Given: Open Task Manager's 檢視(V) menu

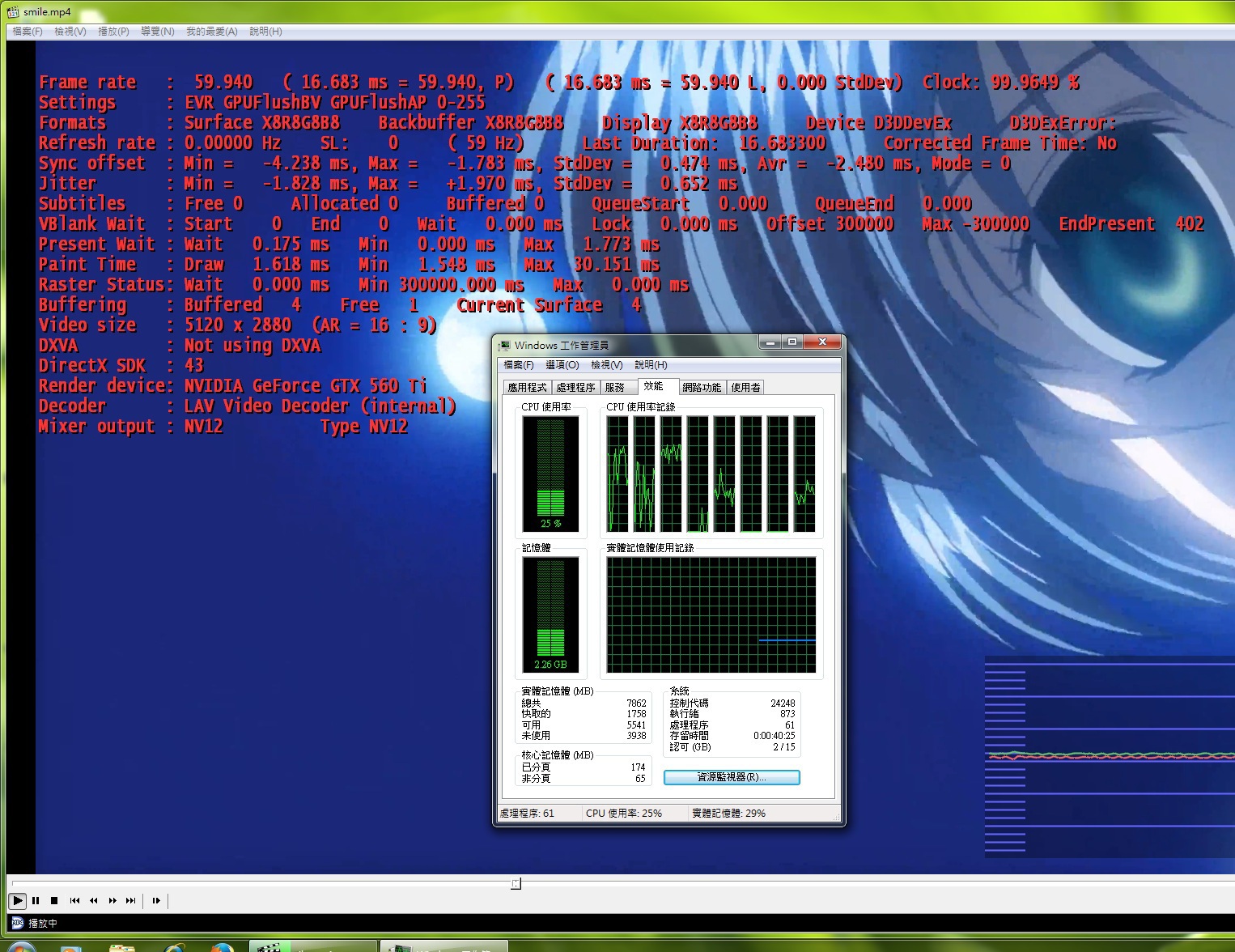Looking at the screenshot, I should [607, 365].
